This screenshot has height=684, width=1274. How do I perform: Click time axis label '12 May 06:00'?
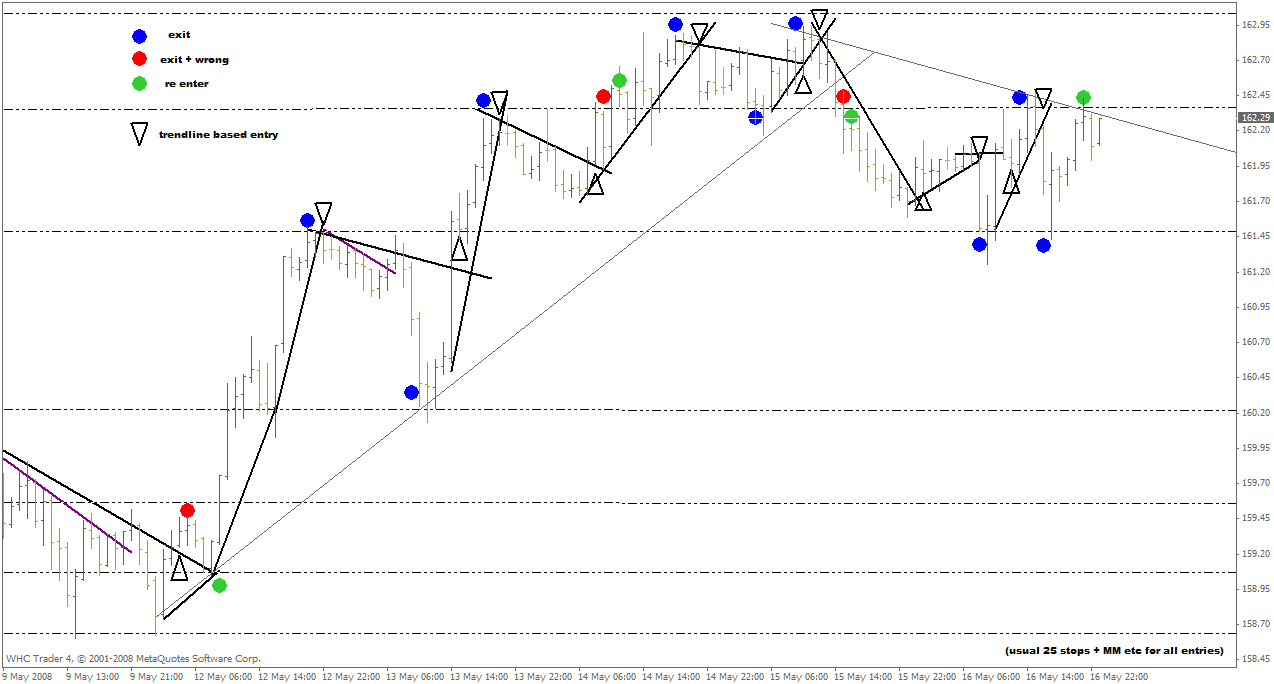pyautogui.click(x=223, y=676)
